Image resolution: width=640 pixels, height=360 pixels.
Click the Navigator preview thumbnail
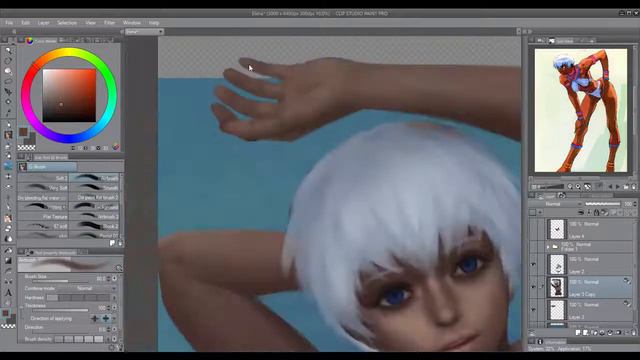coord(581,110)
